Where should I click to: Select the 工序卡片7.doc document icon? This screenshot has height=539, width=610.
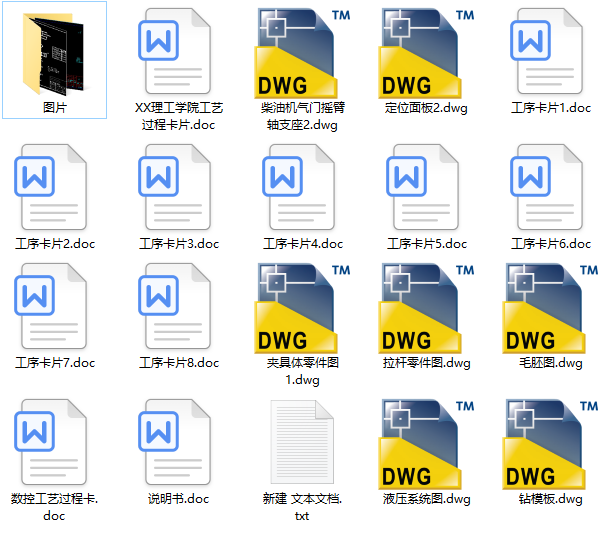tap(50, 307)
